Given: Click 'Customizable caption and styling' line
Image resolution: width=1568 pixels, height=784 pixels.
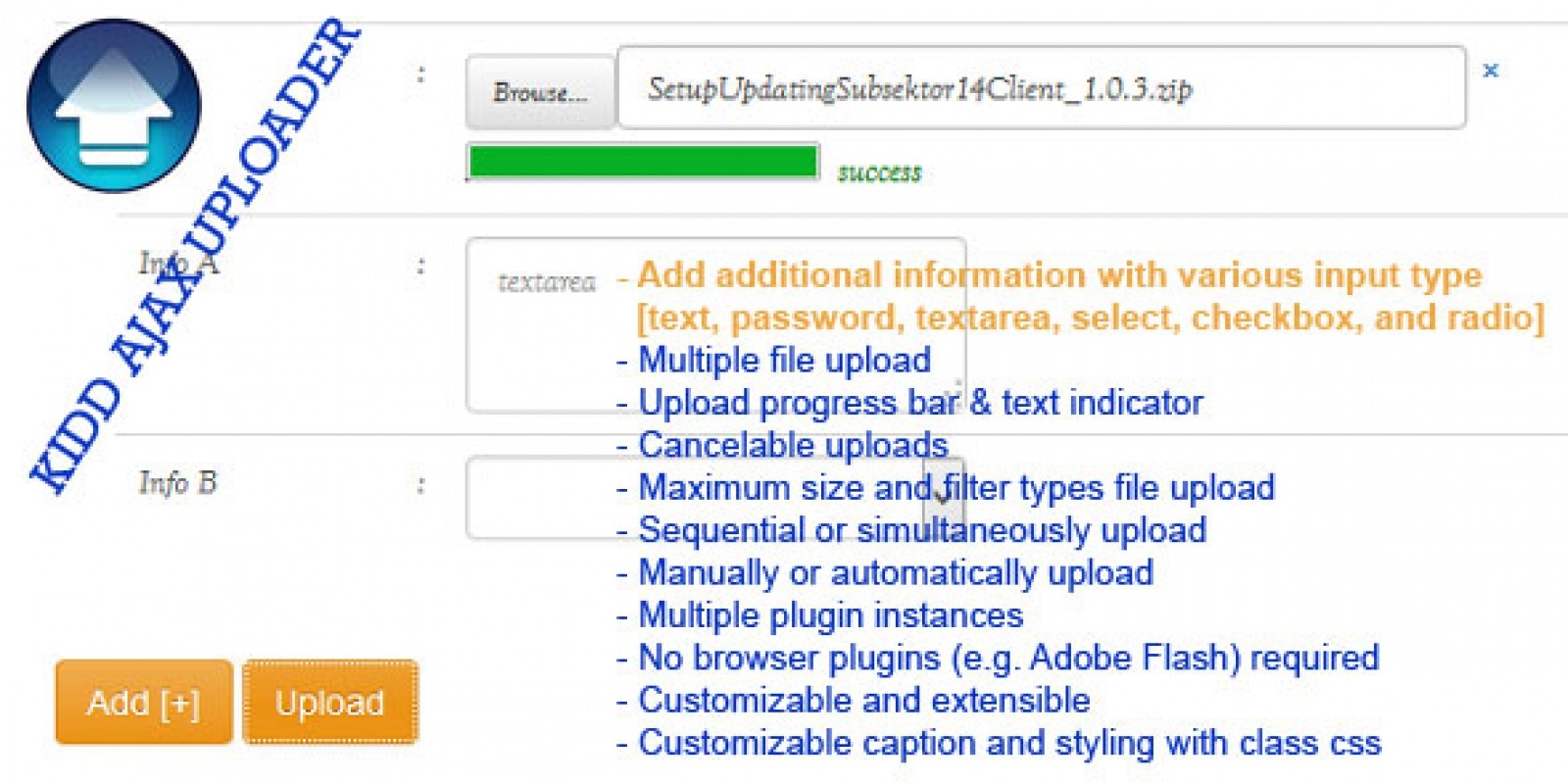Looking at the screenshot, I should [1009, 743].
